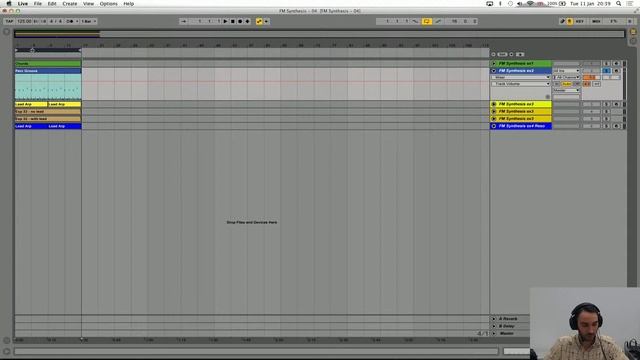The height and width of the screenshot is (360, 640).
Task: Open the All Channels input dropdown
Action: point(566,77)
